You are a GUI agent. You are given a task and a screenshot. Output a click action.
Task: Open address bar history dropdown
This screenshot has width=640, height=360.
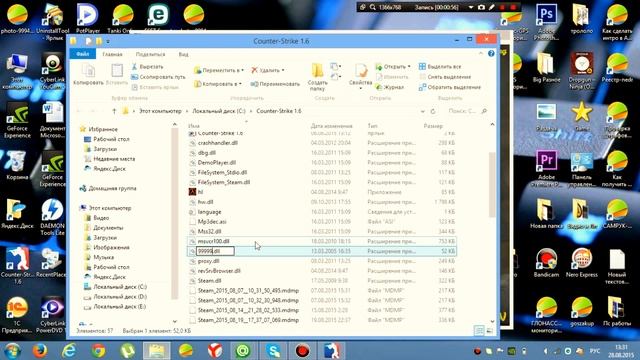[x=422, y=111]
